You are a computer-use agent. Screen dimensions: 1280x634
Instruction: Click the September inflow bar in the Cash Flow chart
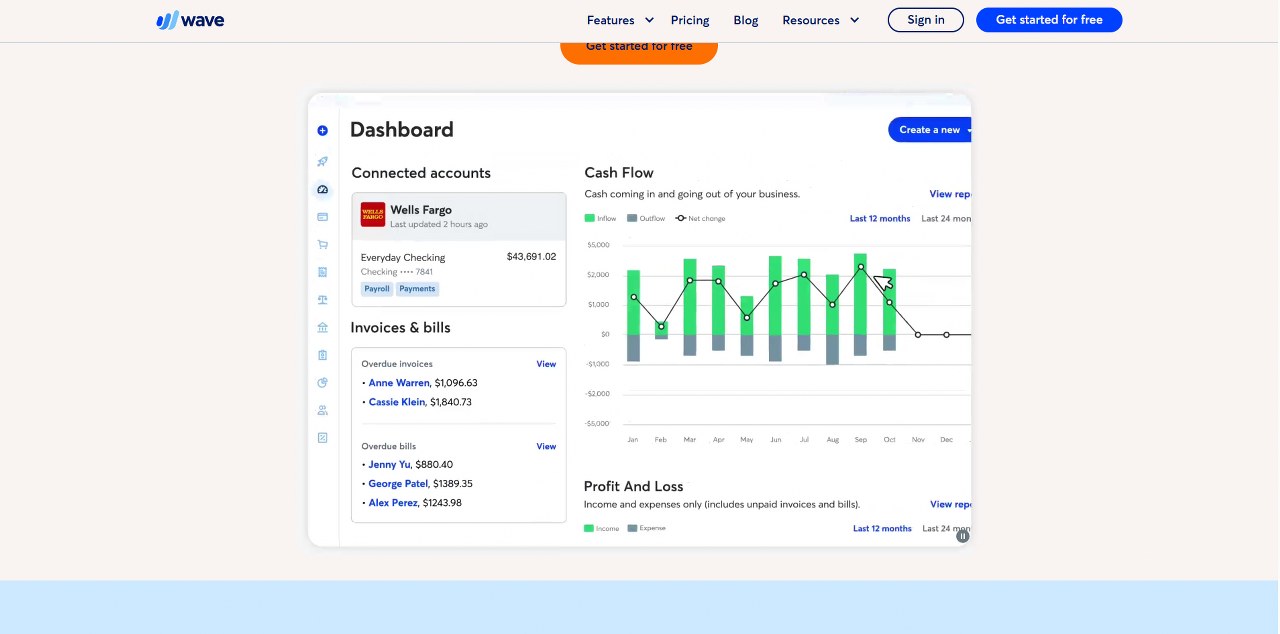click(860, 294)
